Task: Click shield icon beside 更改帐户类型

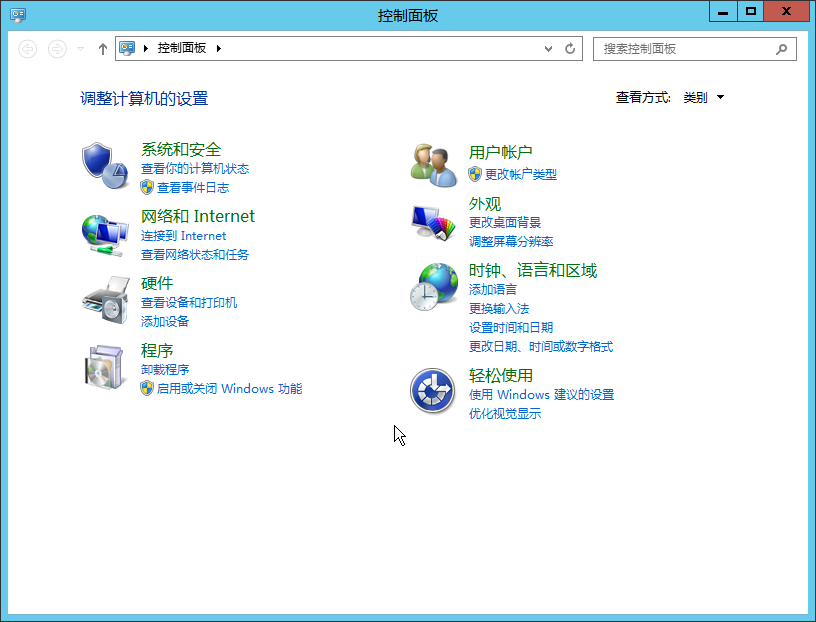Action: pos(475,174)
